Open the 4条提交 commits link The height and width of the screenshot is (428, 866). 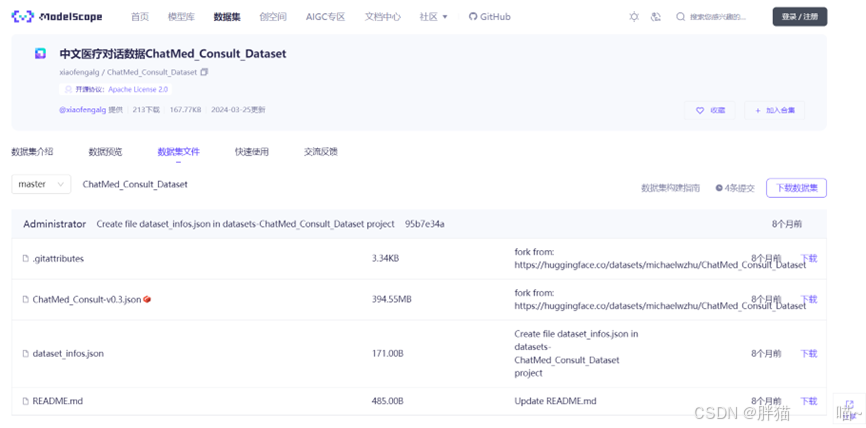735,188
